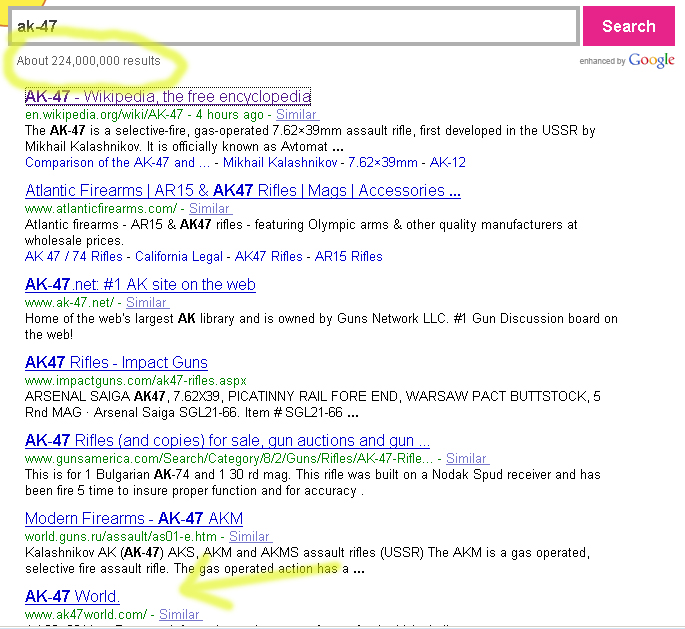Viewport: 685px width, 629px height.
Task: Click the 'enhanced by Google' logo
Action: (x=627, y=61)
